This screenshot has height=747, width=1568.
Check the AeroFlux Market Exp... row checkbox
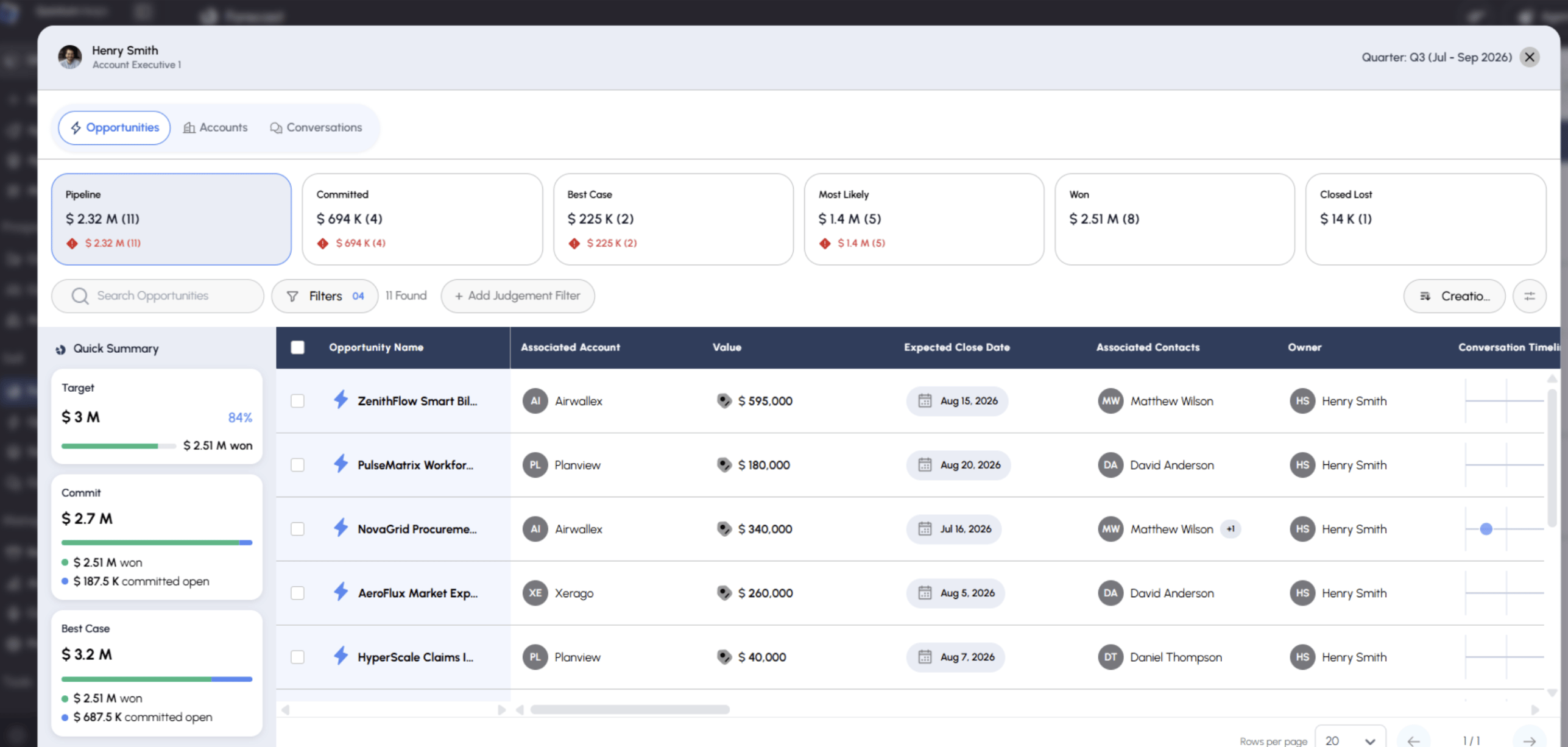(x=297, y=593)
